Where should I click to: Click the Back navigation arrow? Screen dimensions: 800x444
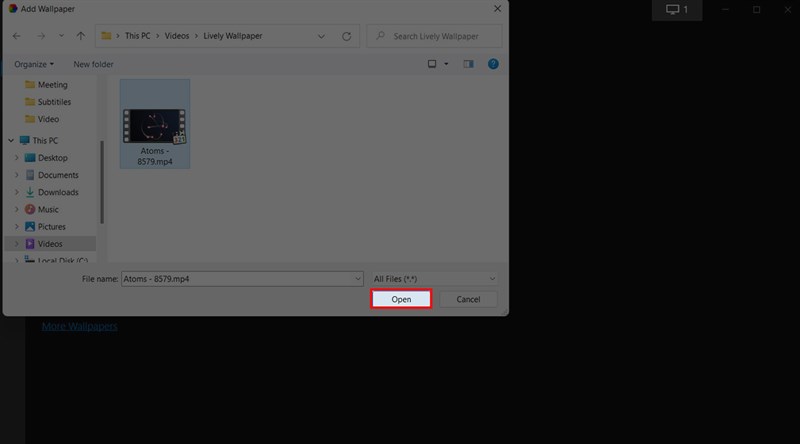17,36
